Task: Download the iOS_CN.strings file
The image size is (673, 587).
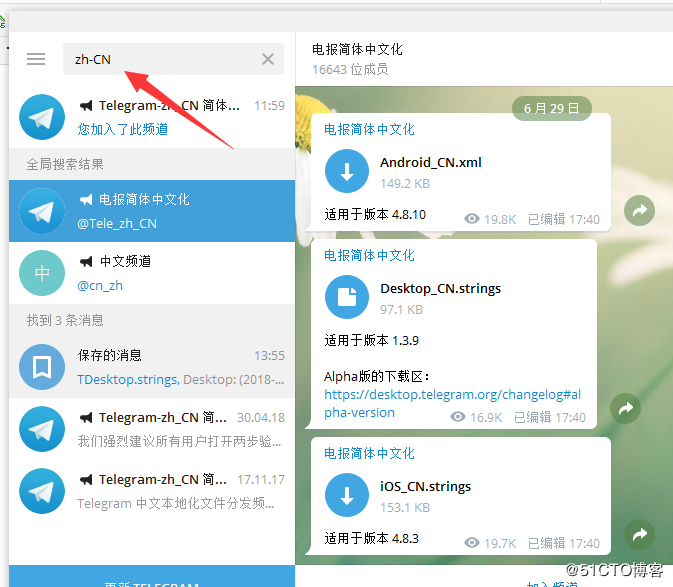Action: (347, 495)
